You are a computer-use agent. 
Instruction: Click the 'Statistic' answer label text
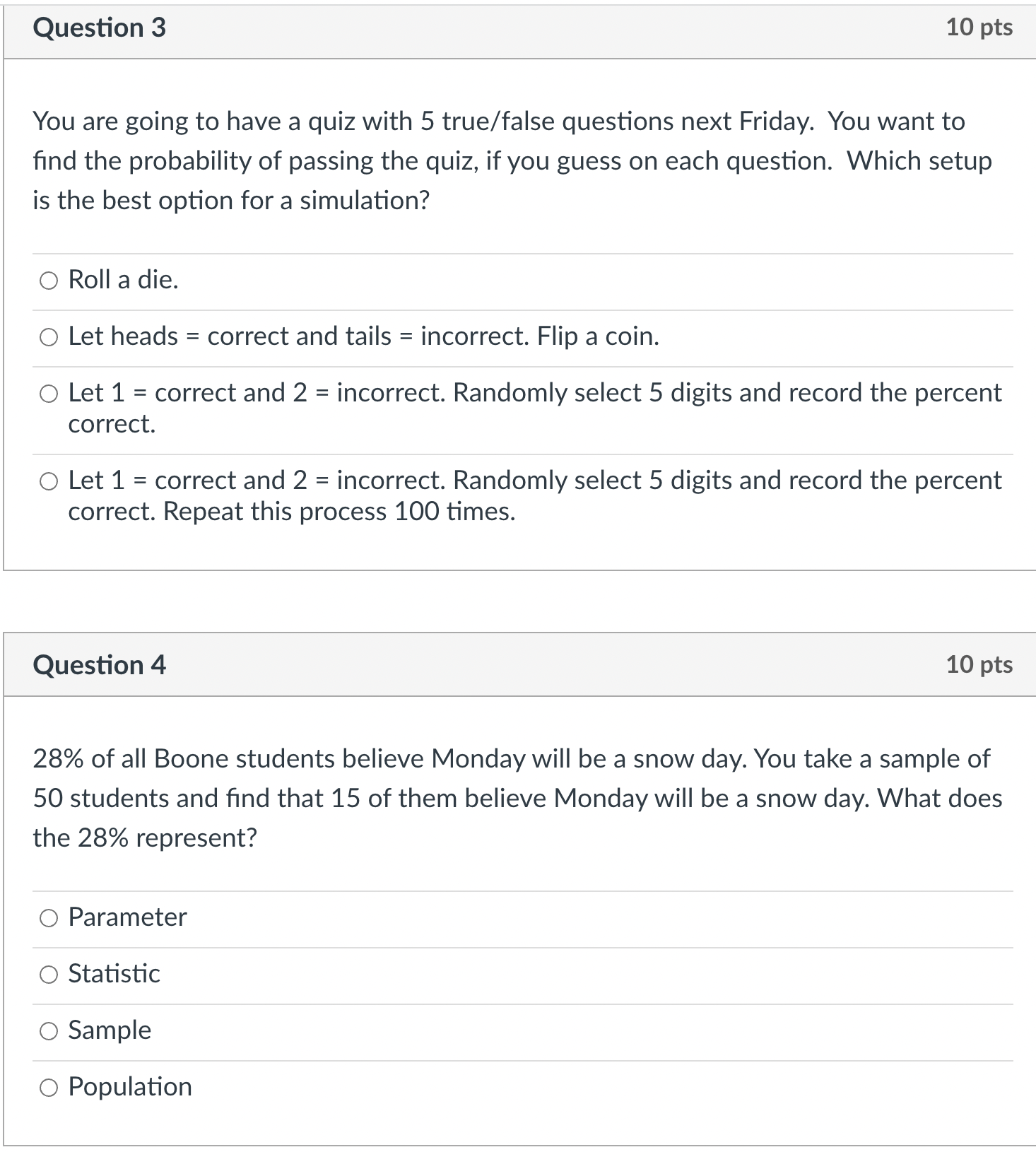pos(114,973)
